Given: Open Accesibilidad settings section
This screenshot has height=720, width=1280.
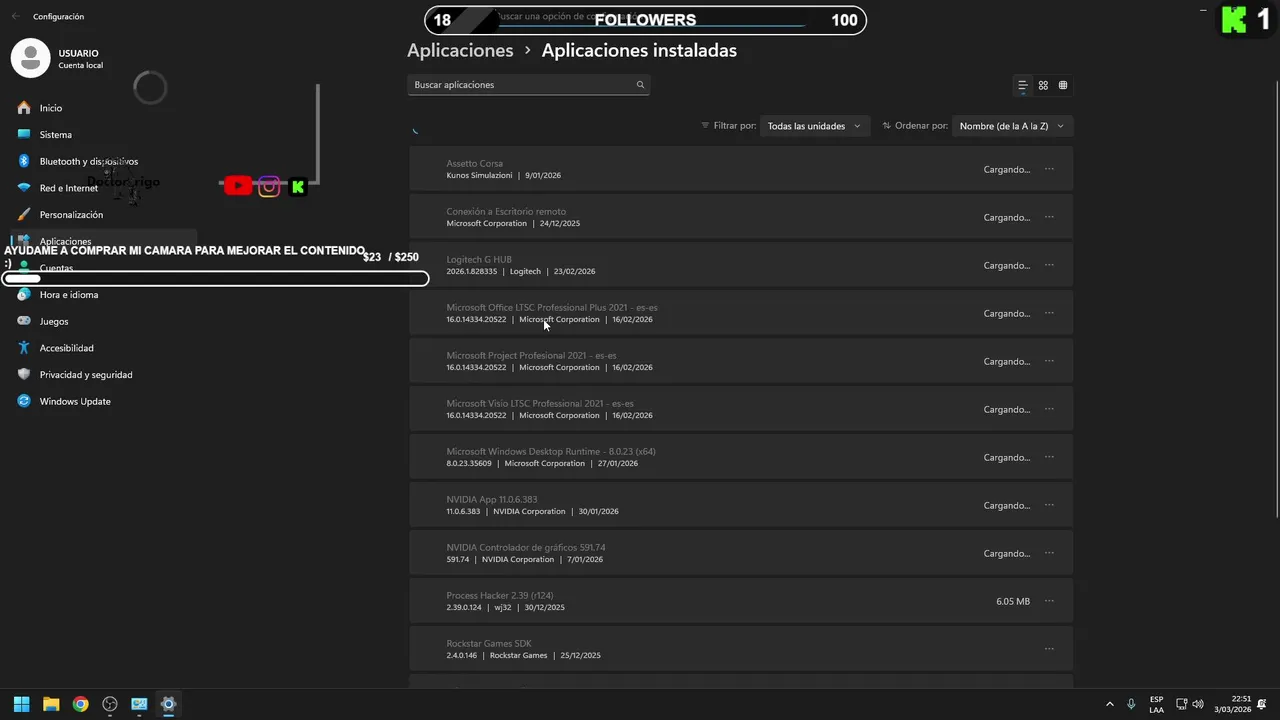Looking at the screenshot, I should coord(66,348).
